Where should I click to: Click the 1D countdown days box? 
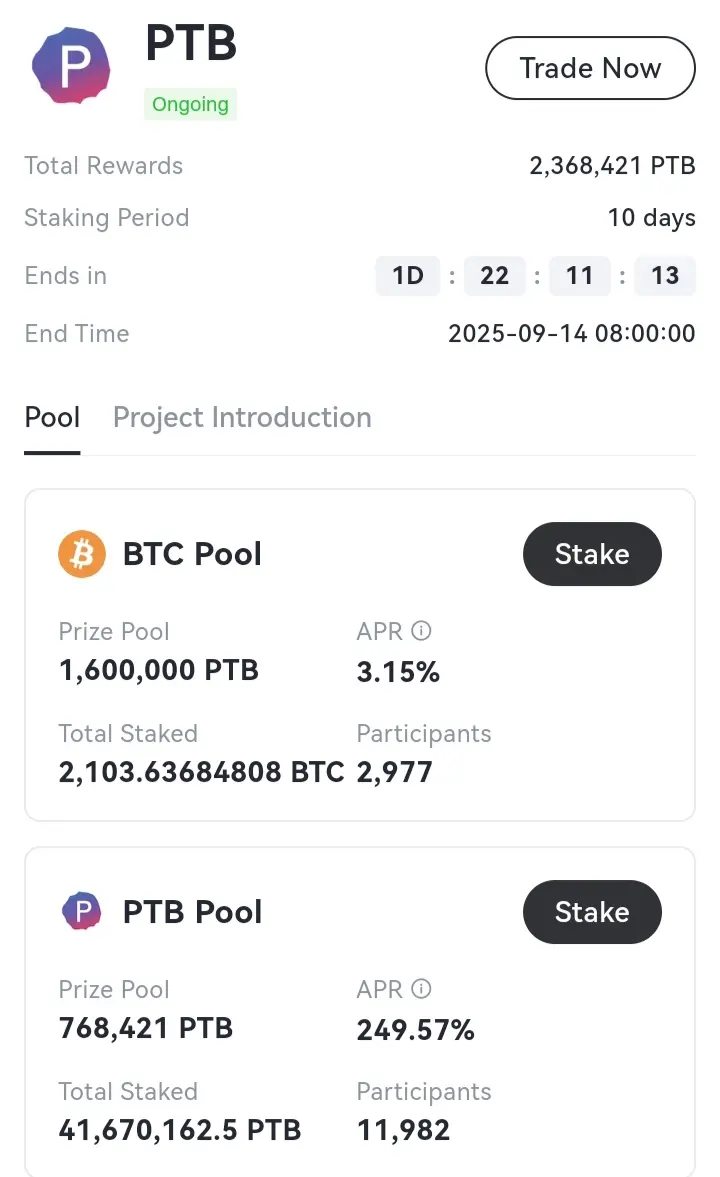tap(408, 275)
